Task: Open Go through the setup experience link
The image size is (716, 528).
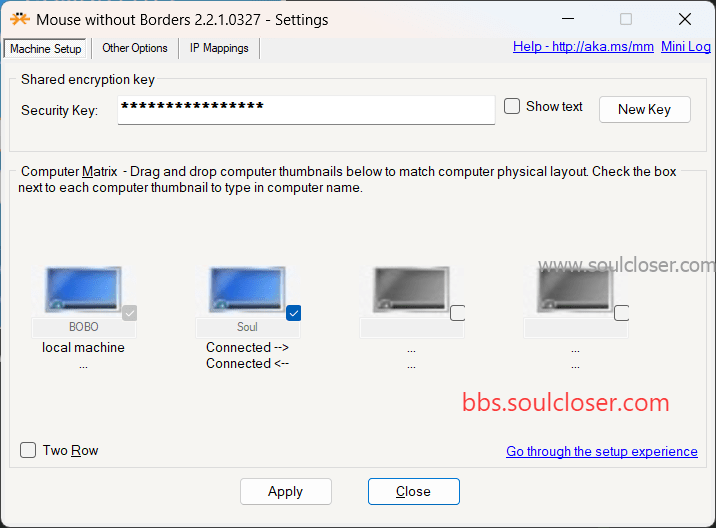Action: 602,451
